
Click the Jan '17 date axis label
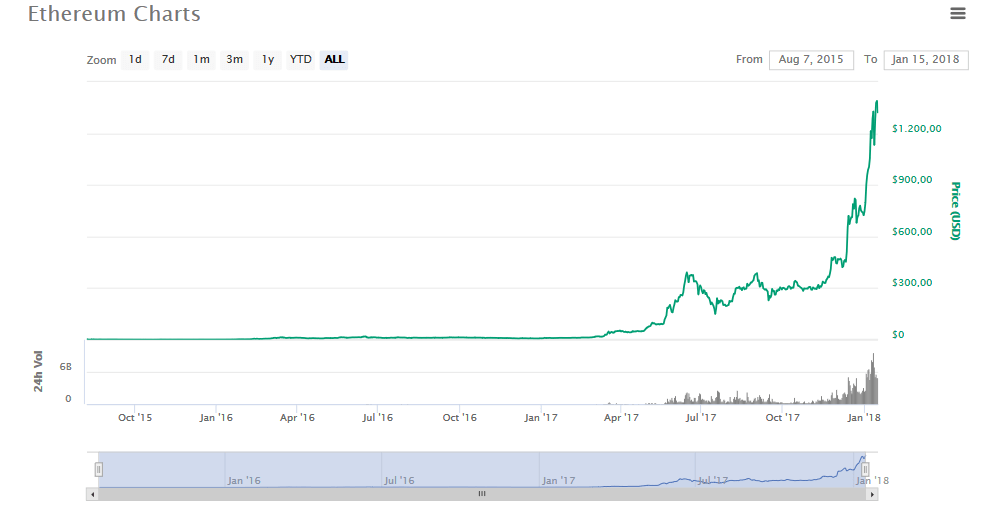[x=541, y=417]
